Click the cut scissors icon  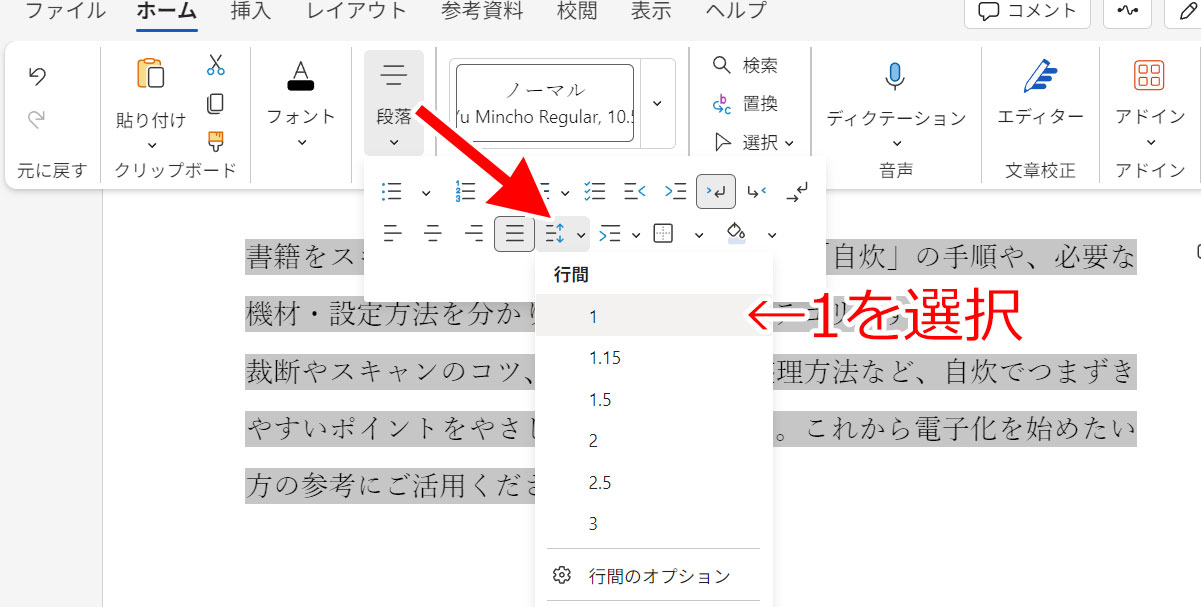pyautogui.click(x=215, y=66)
